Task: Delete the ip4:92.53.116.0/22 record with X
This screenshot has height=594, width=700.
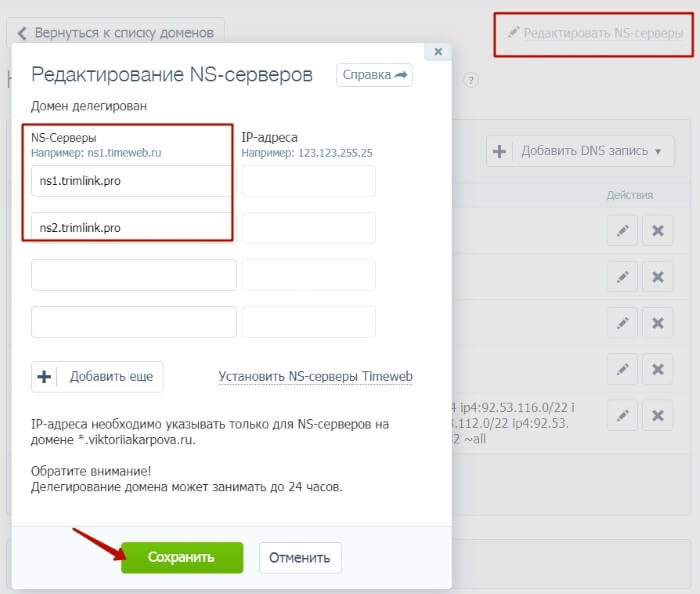Action: [658, 416]
